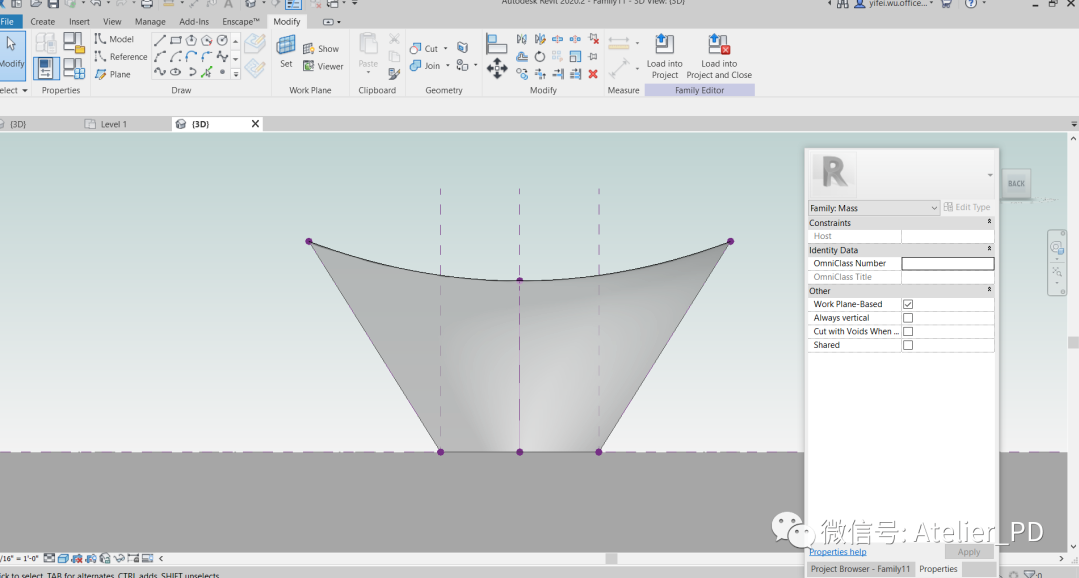1079x578 pixels.
Task: Select the Model line option
Action: pyautogui.click(x=114, y=39)
